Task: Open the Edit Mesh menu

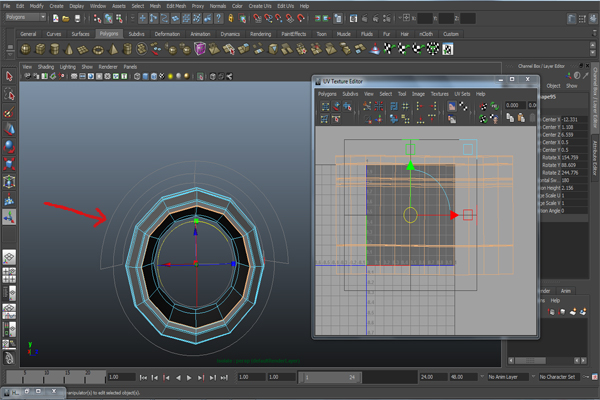Action: 176,6
